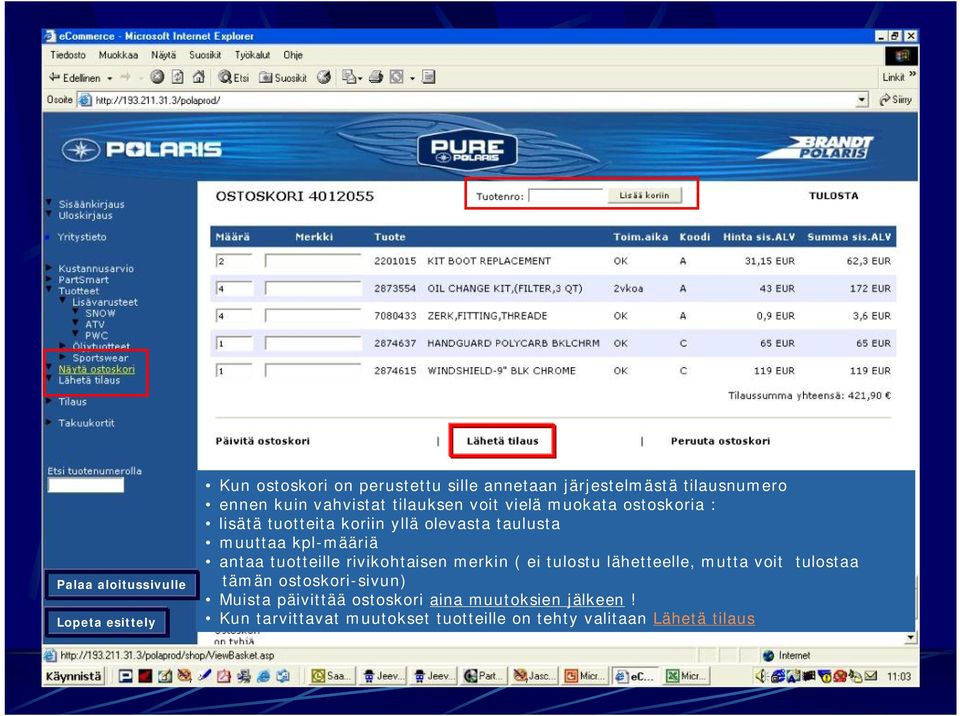Click the Käynnistä start button
The height and width of the screenshot is (716, 960).
[x=73, y=676]
